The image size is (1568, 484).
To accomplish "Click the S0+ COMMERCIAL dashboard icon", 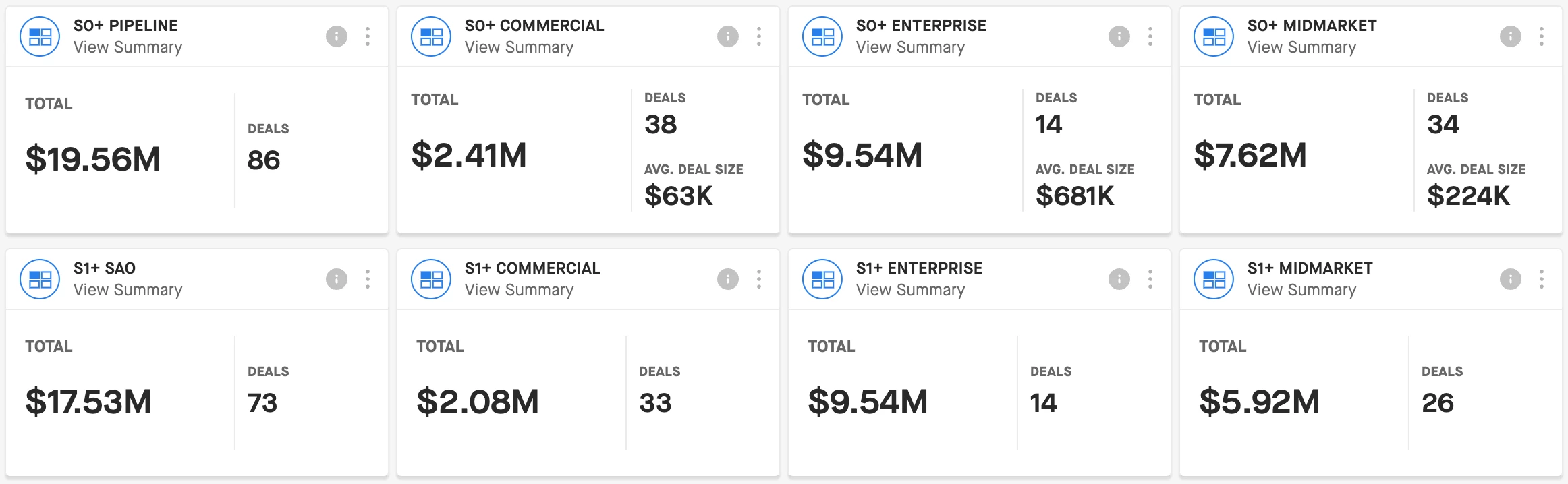I will [431, 36].
